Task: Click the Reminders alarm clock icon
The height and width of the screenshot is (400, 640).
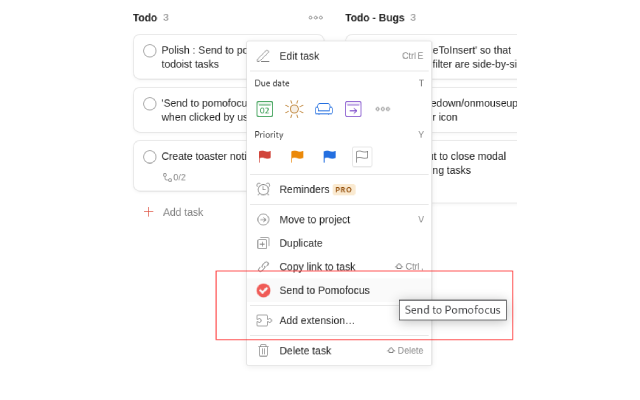Action: (x=264, y=189)
